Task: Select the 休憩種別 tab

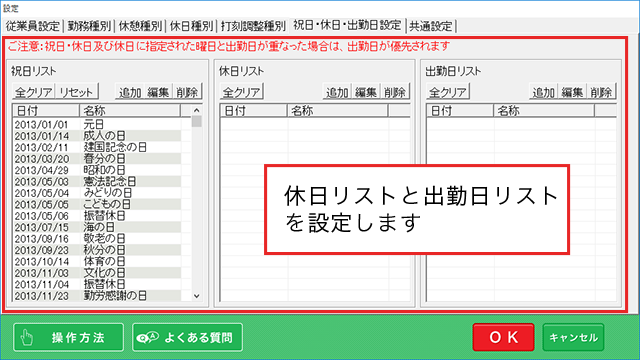Action: 140,26
